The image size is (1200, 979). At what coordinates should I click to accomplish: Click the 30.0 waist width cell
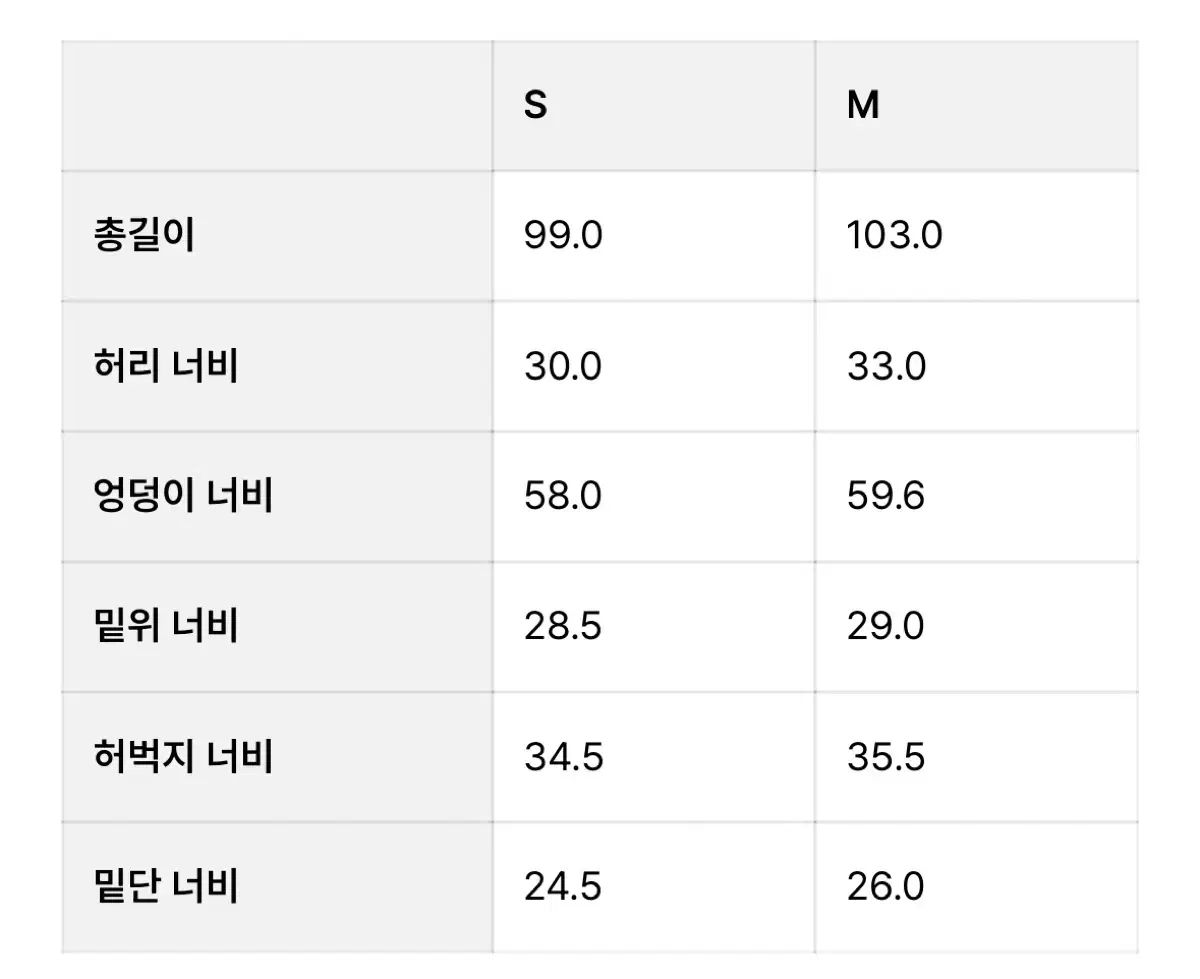point(563,367)
